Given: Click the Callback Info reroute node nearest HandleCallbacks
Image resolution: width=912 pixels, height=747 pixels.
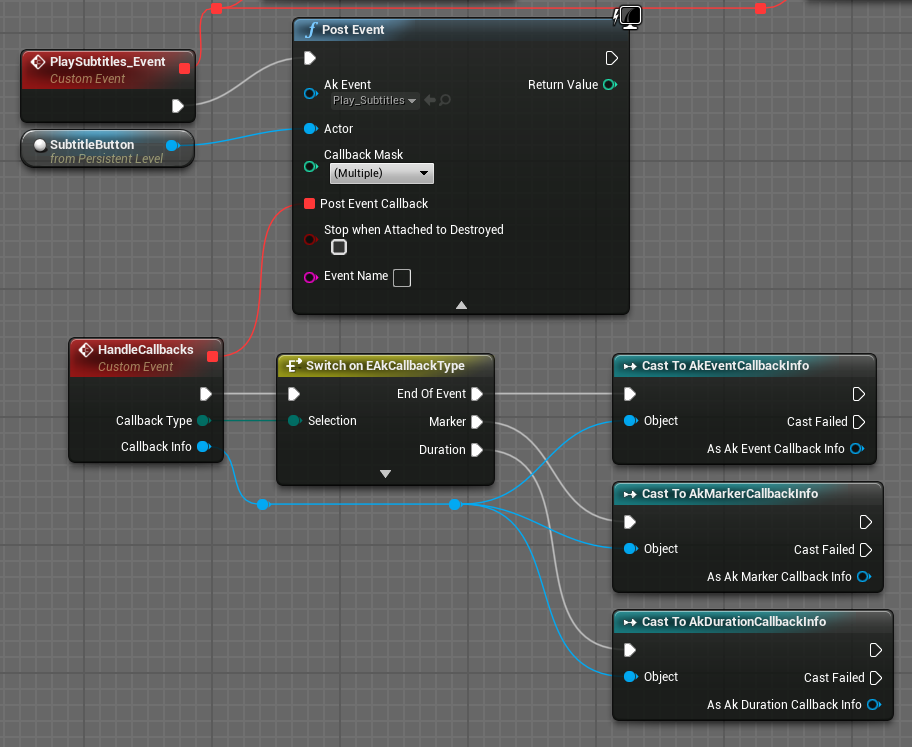Looking at the screenshot, I should pos(262,505).
